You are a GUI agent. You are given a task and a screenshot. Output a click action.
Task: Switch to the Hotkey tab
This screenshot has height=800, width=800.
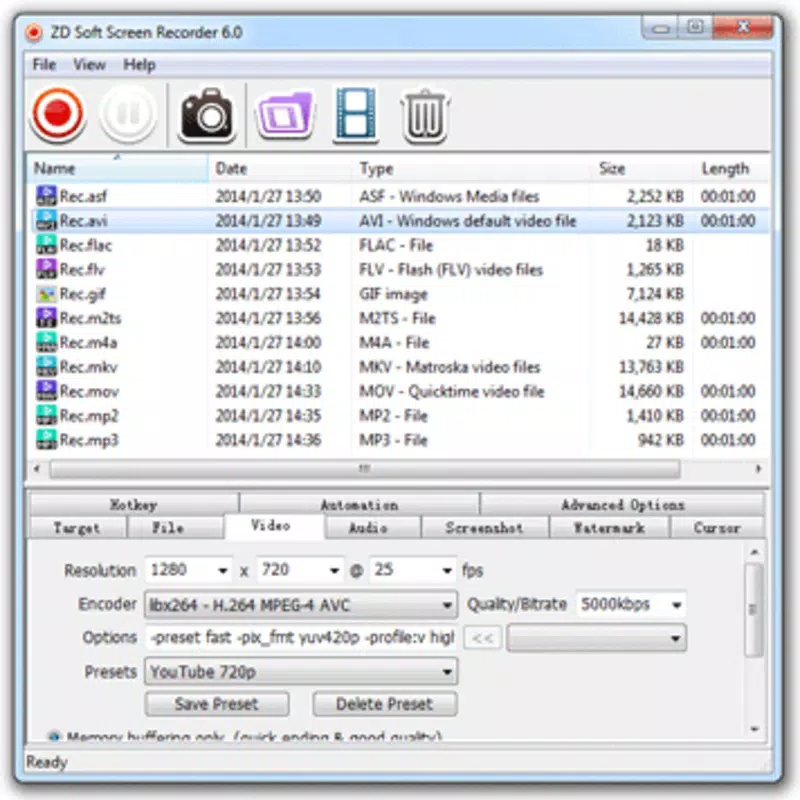pyautogui.click(x=134, y=505)
